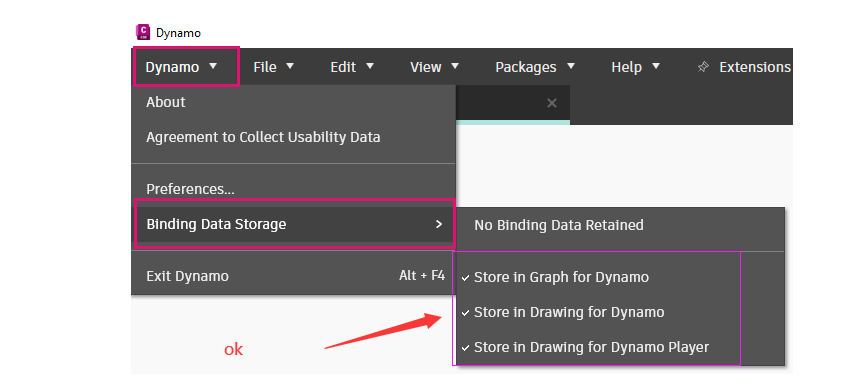Click the Dynamo menu dropdown arrow
Viewport: 849px width, 390px height.
coord(213,66)
